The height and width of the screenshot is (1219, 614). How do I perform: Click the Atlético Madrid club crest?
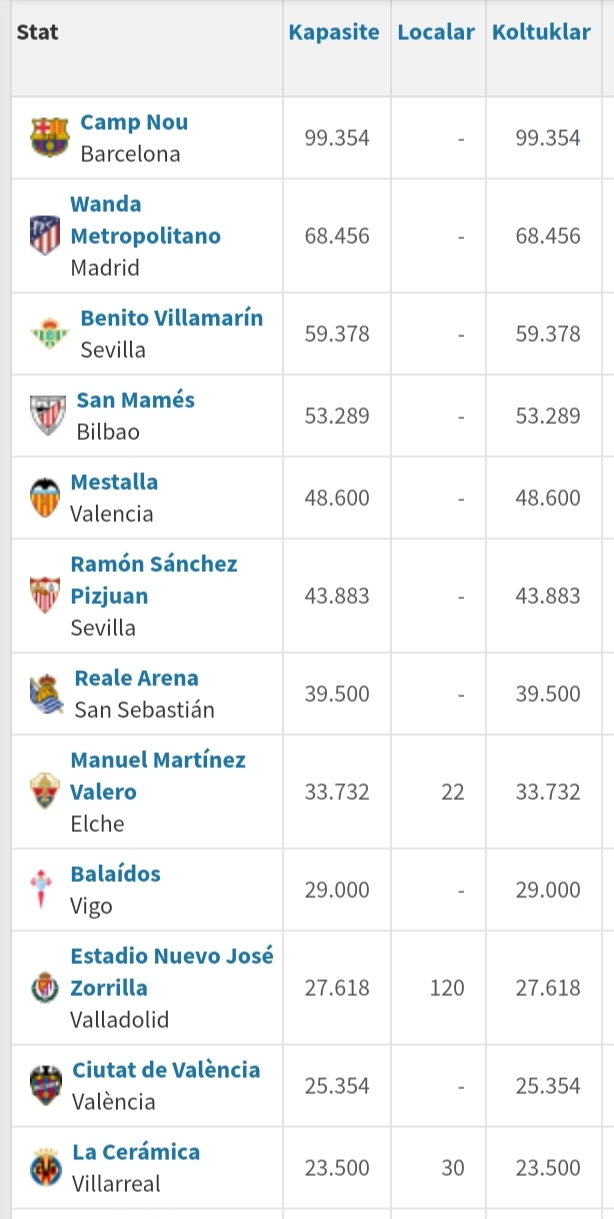[45, 236]
